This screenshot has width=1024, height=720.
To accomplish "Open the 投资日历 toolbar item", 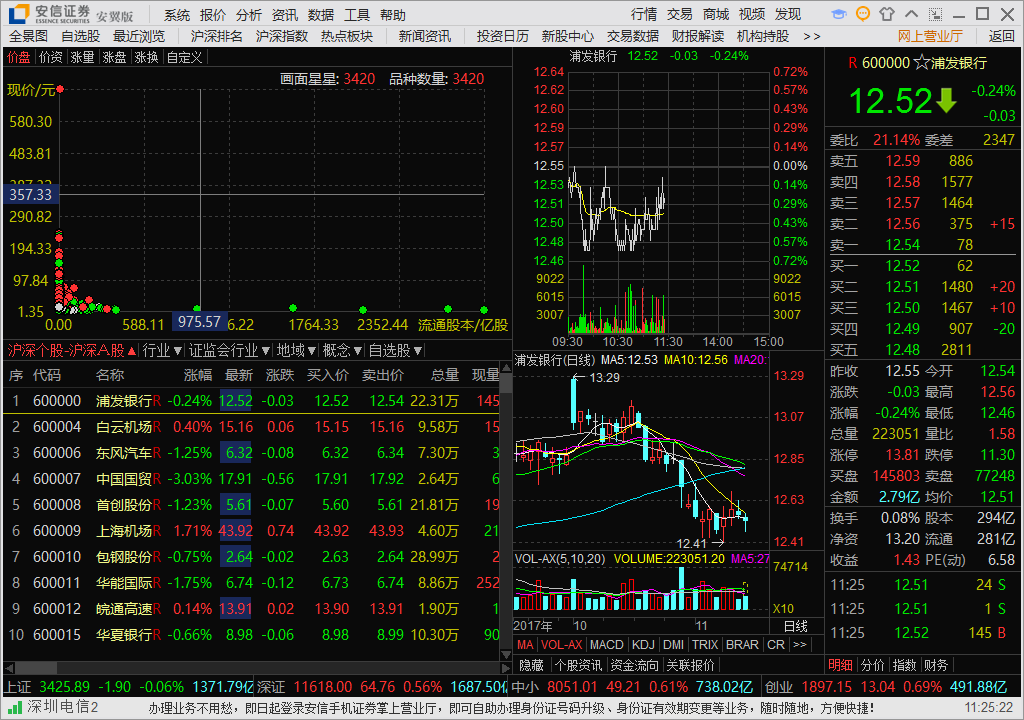I will coord(502,37).
